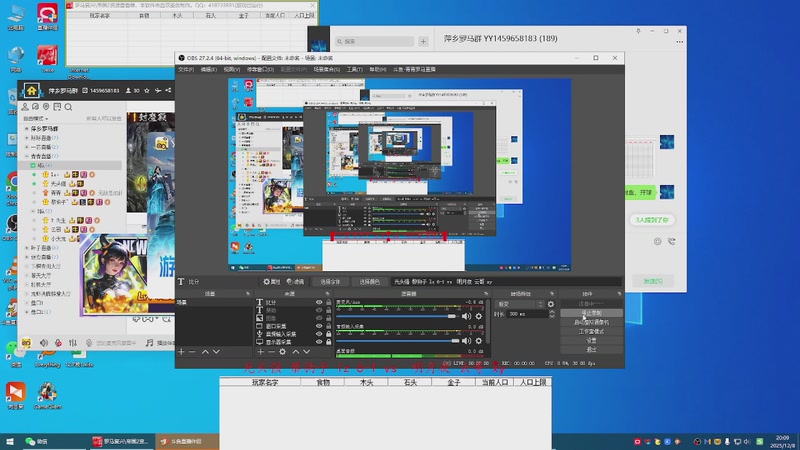Open the 工具(T) menu in OBS
Viewport: 800px width, 450px height.
pyautogui.click(x=355, y=69)
